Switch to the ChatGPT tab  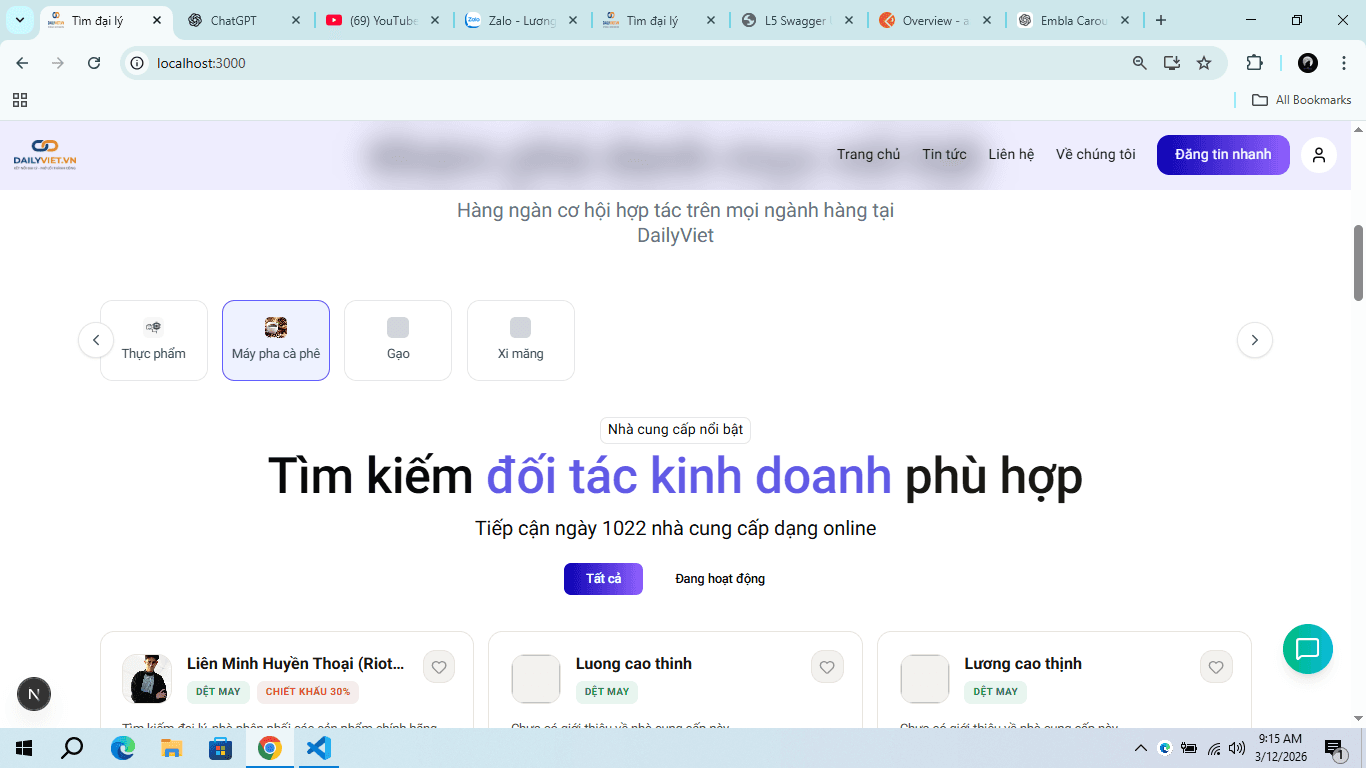click(245, 20)
